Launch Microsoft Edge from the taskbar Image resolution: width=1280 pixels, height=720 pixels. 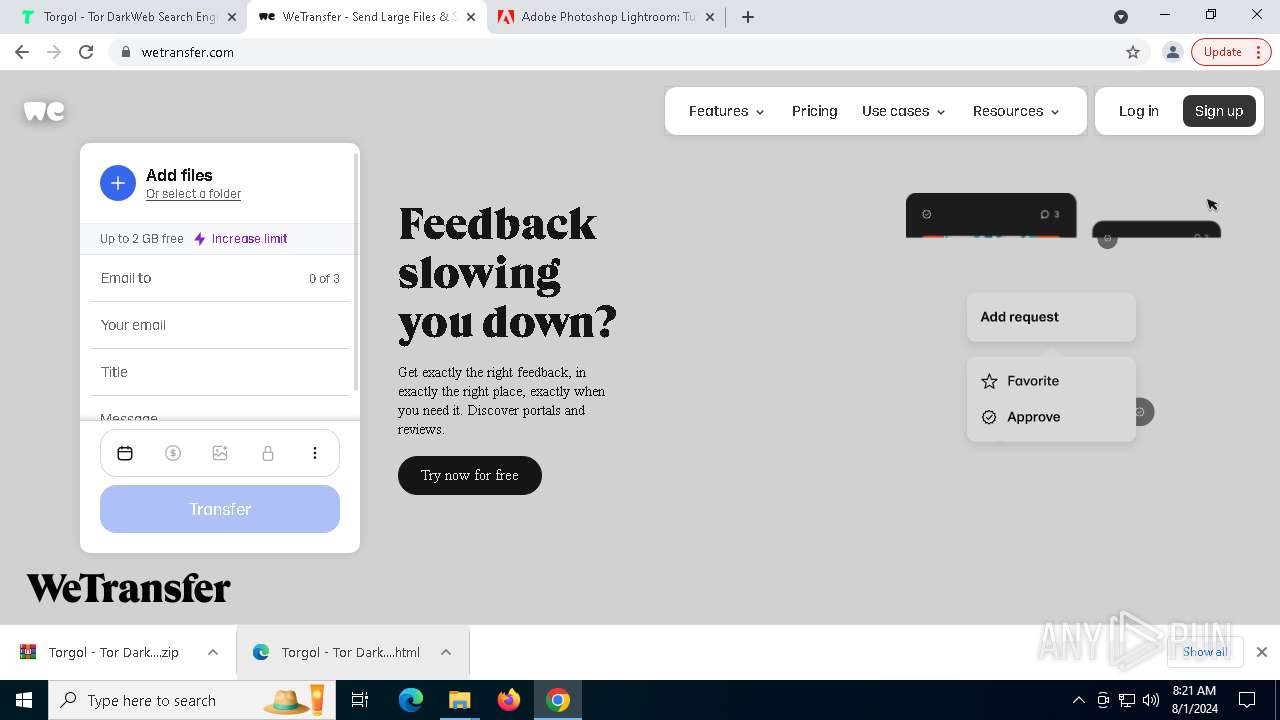[x=411, y=700]
